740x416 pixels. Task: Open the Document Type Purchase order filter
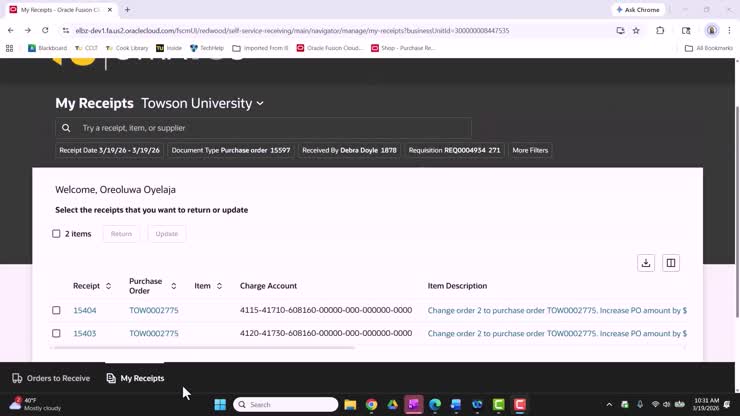coord(231,150)
